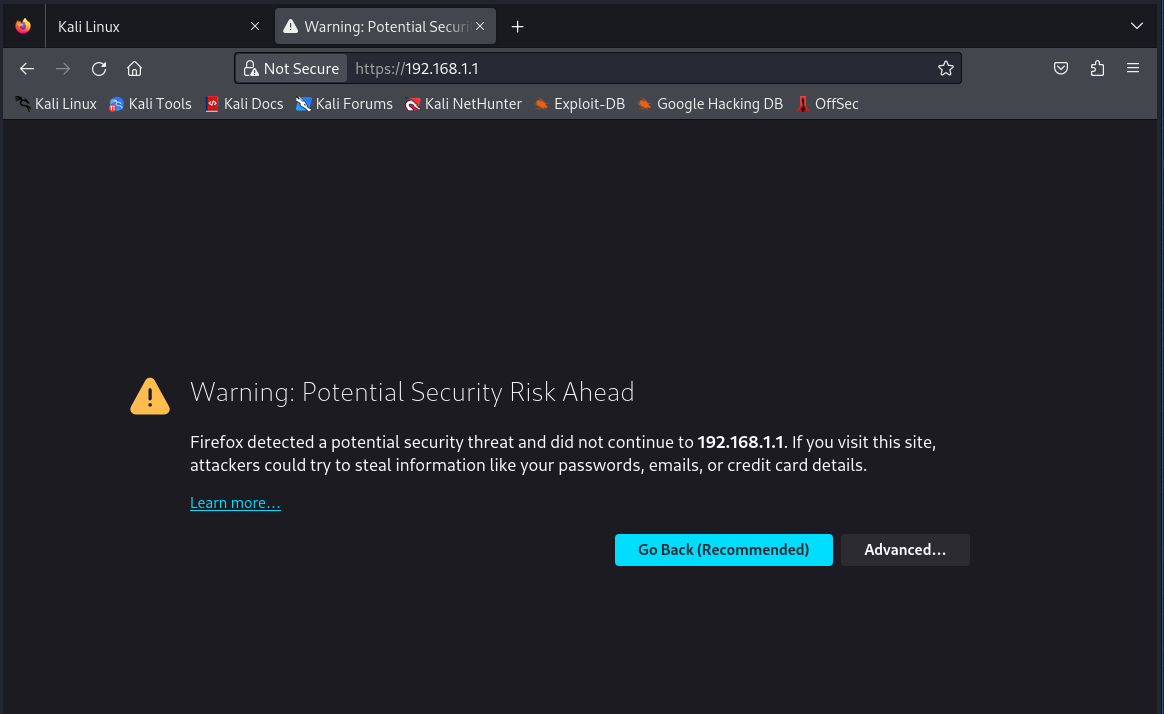The width and height of the screenshot is (1164, 714).
Task: Close the Warning: Potential Security tab
Action: [x=481, y=27]
